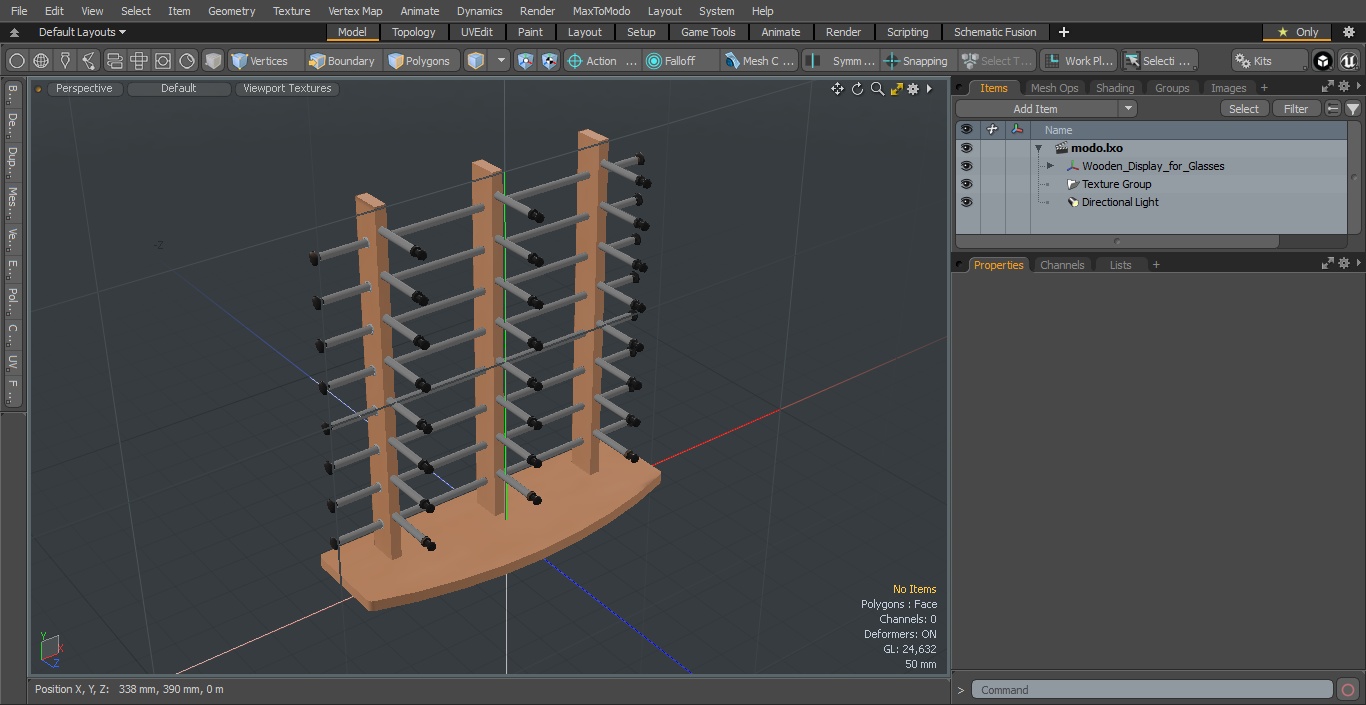Open the Kits menu
The height and width of the screenshot is (705, 1366).
[1268, 61]
